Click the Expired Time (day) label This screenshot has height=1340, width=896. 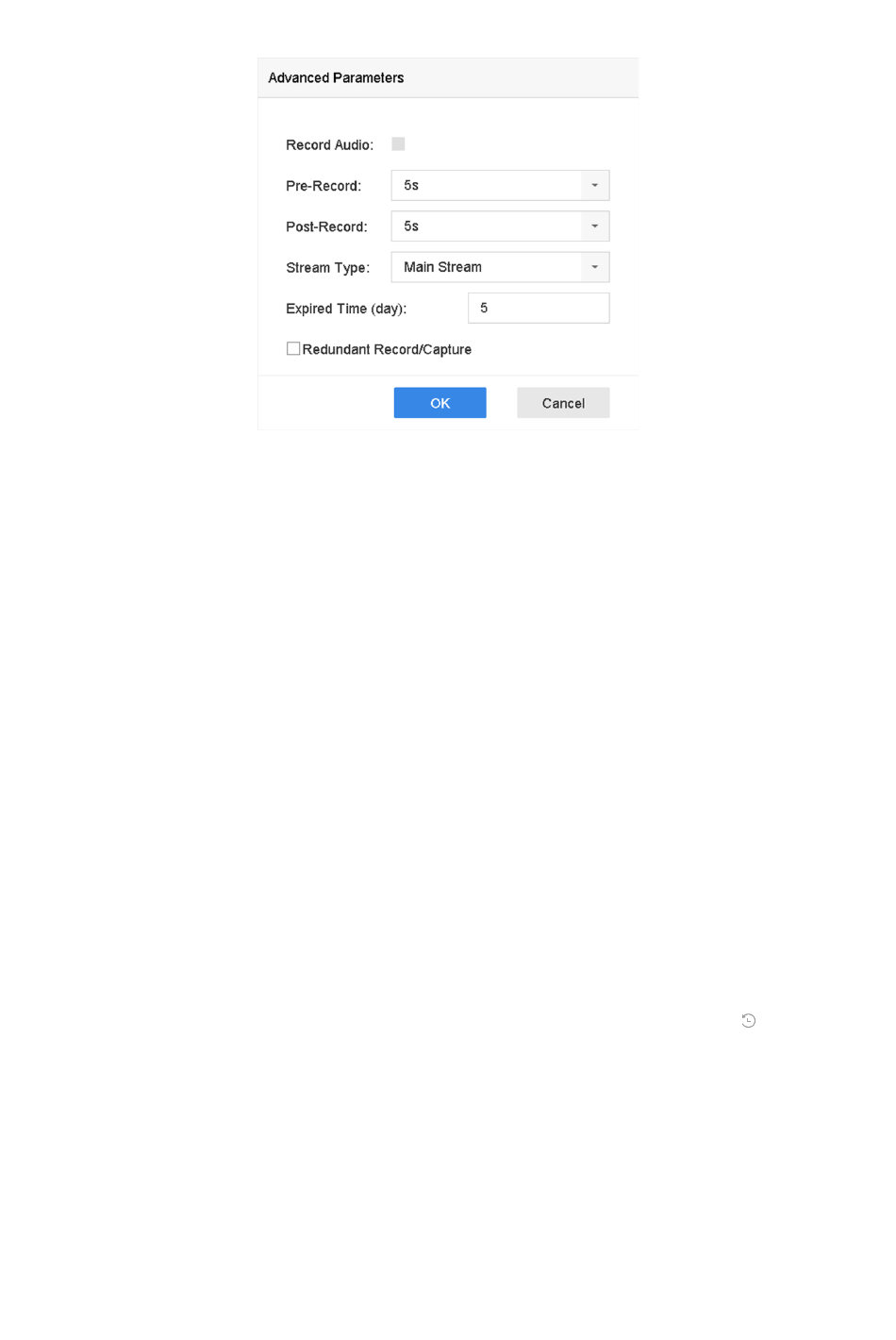(x=346, y=309)
